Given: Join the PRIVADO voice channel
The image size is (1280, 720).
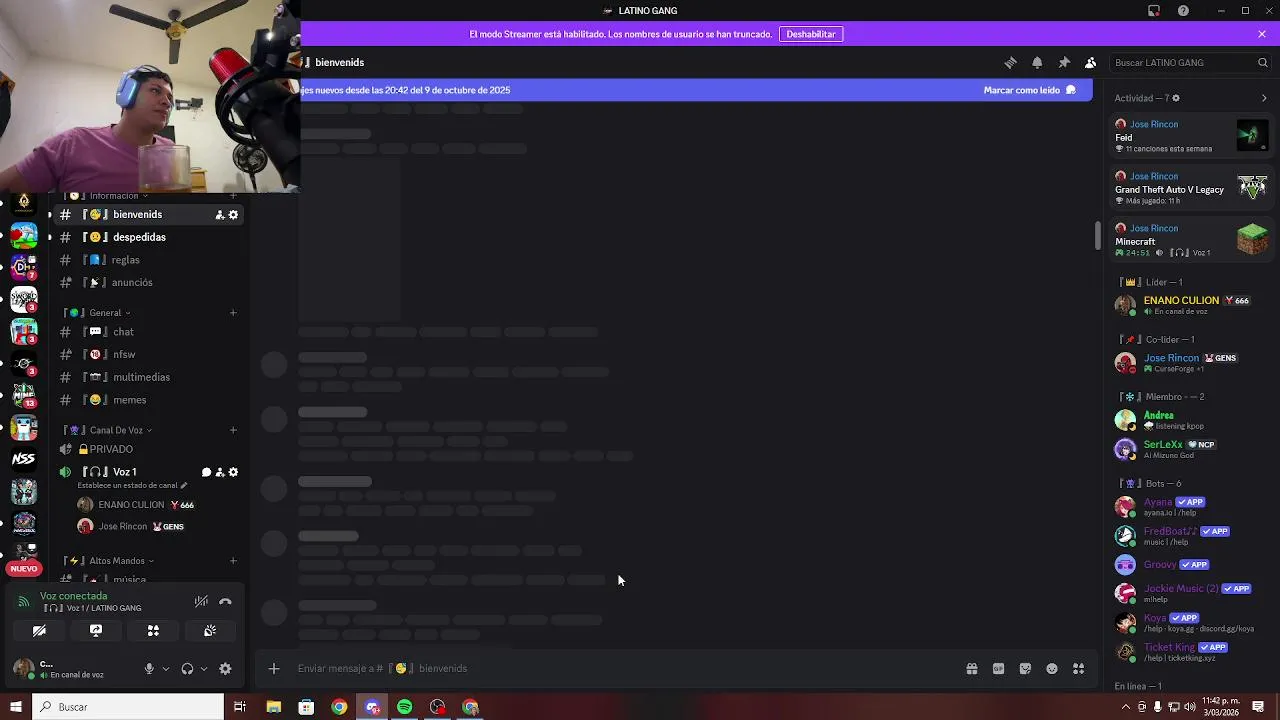Looking at the screenshot, I should tap(150, 449).
